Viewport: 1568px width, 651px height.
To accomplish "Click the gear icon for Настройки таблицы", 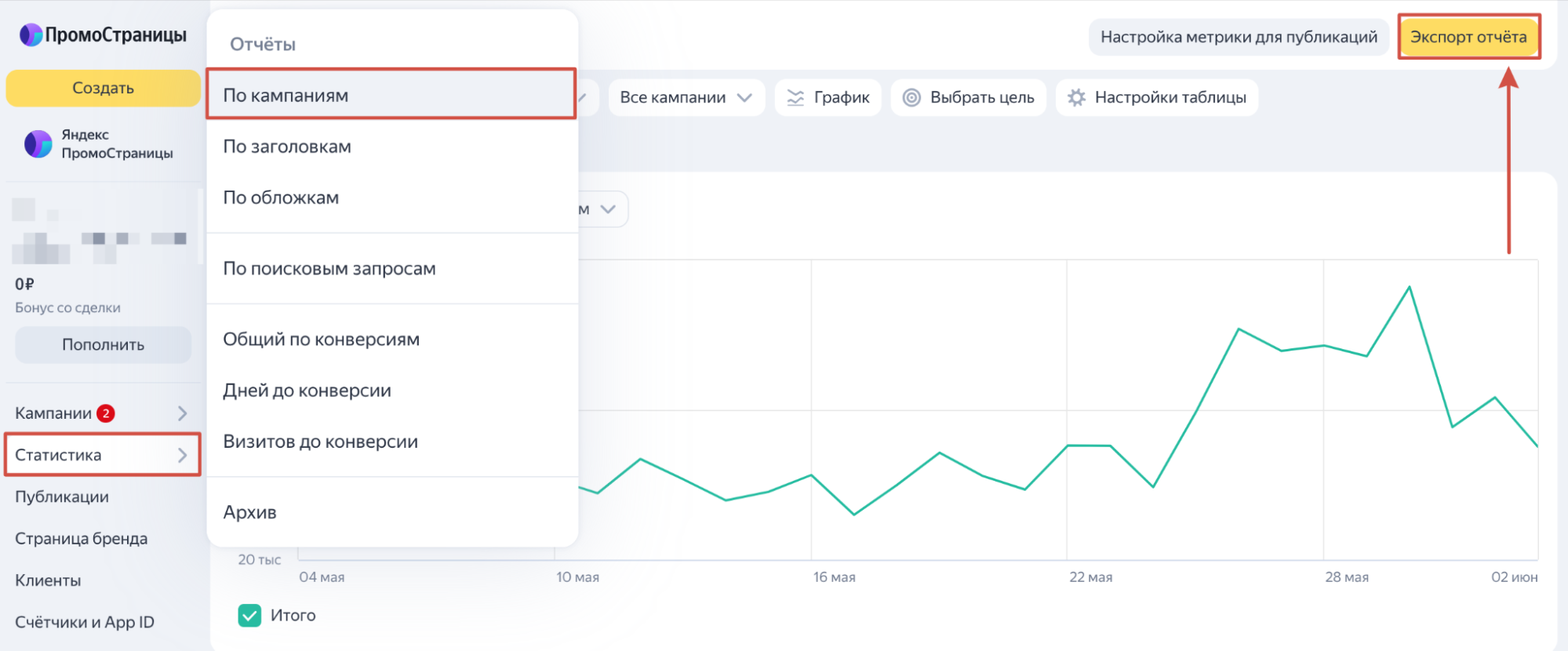I will click(x=1077, y=98).
